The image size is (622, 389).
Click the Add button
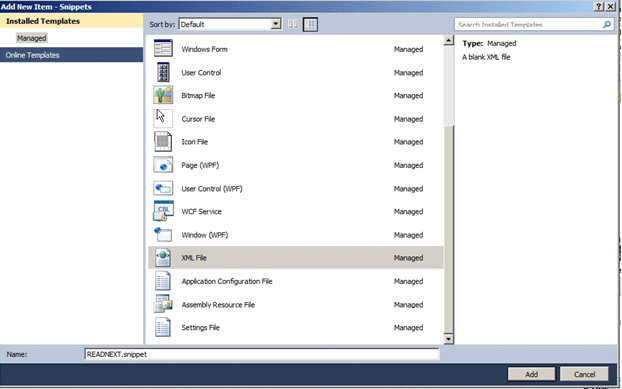pyautogui.click(x=532, y=374)
